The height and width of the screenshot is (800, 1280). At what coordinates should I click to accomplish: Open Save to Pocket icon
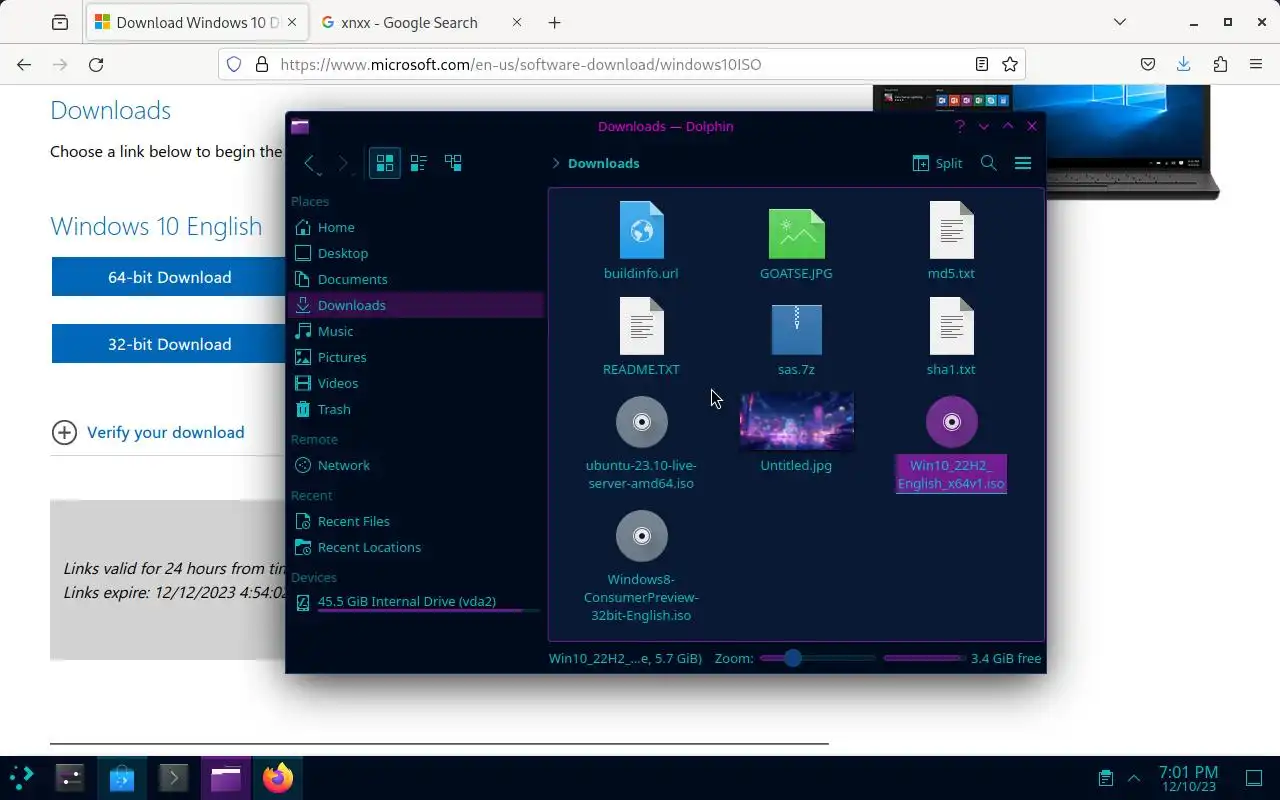(1148, 64)
